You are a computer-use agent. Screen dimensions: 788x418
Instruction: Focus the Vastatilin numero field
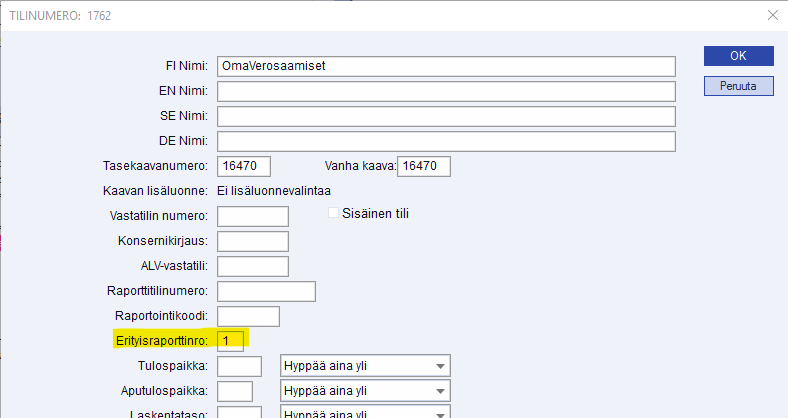pyautogui.click(x=252, y=216)
